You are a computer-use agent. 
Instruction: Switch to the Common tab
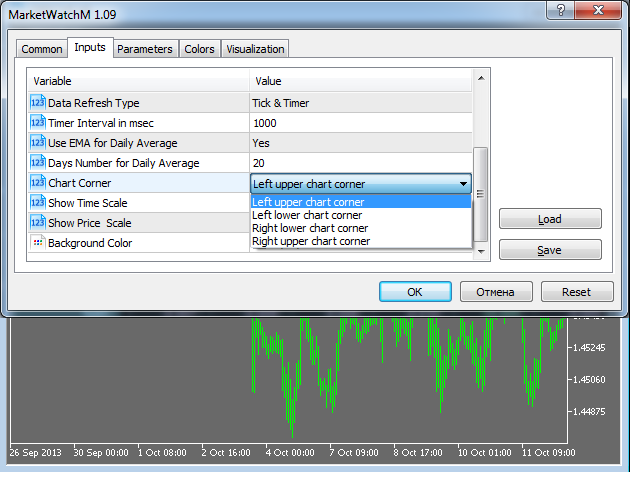[x=42, y=49]
